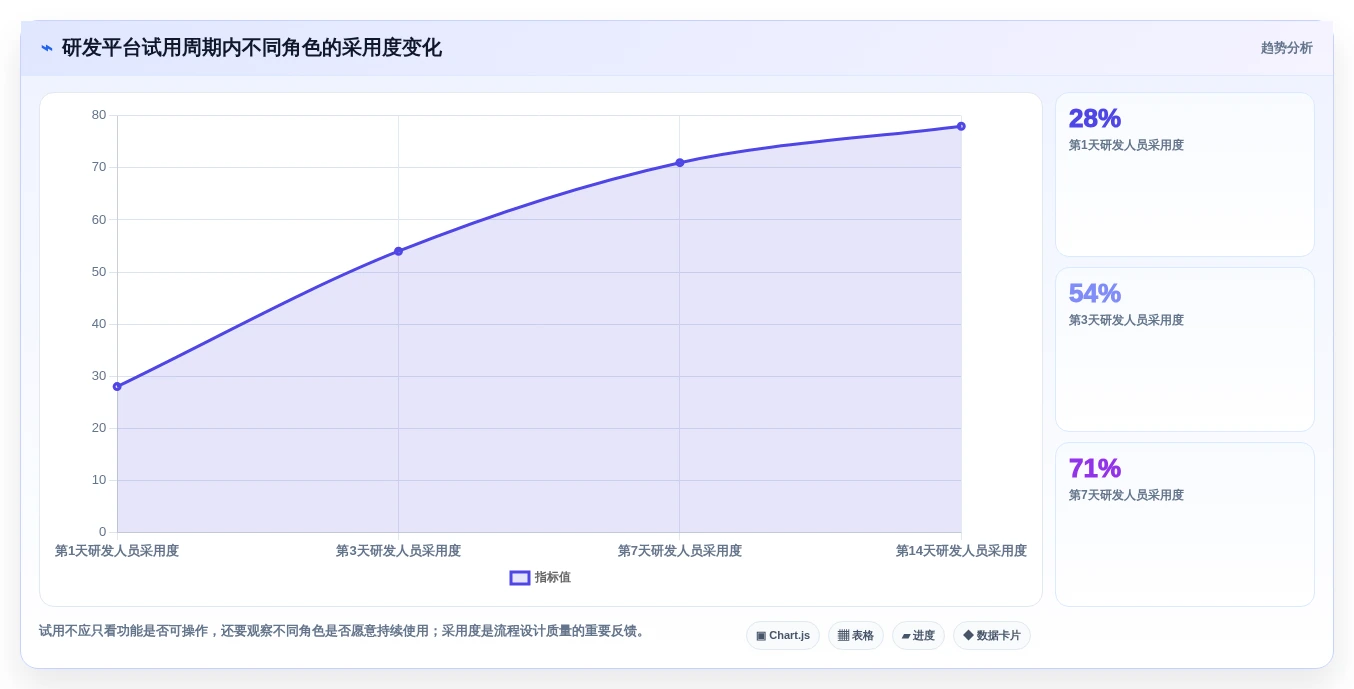Click the x-axis label 第7天研发人员采用度
Image resolution: width=1354 pixels, height=689 pixels.
pyautogui.click(x=680, y=551)
